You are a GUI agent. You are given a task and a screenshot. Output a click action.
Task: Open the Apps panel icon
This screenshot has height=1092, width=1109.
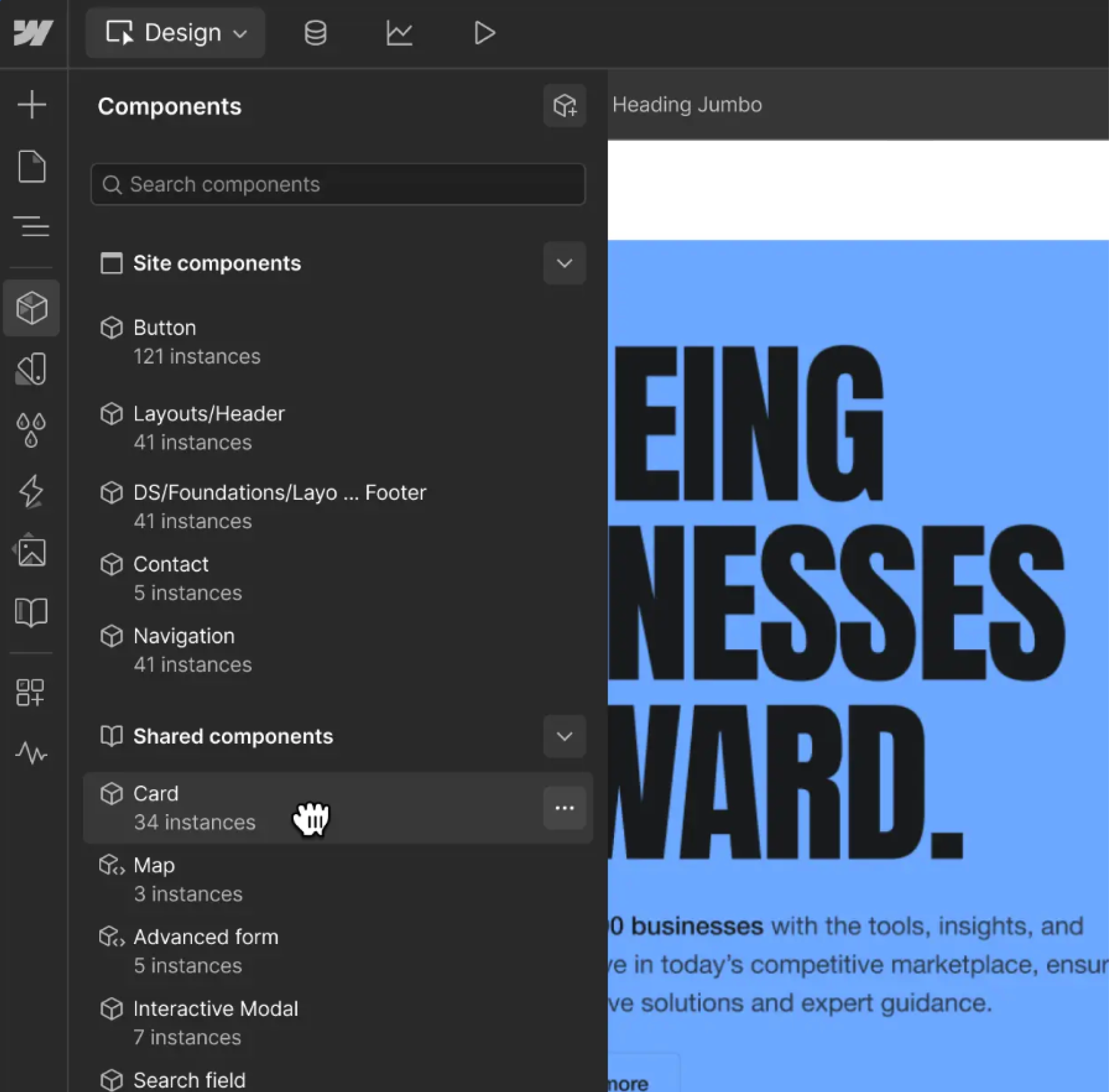[x=30, y=692]
